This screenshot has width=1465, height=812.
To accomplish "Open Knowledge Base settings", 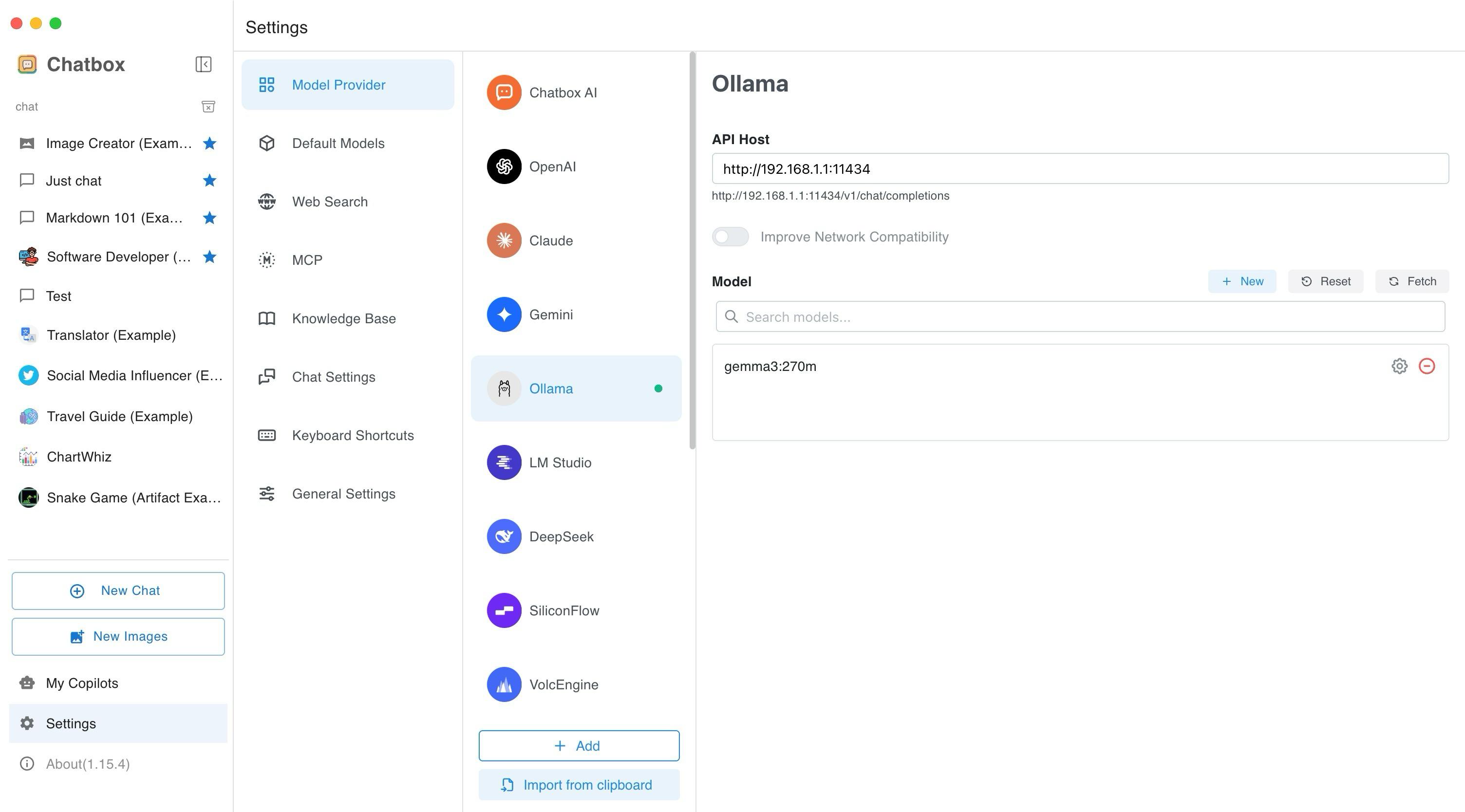I will (348, 318).
